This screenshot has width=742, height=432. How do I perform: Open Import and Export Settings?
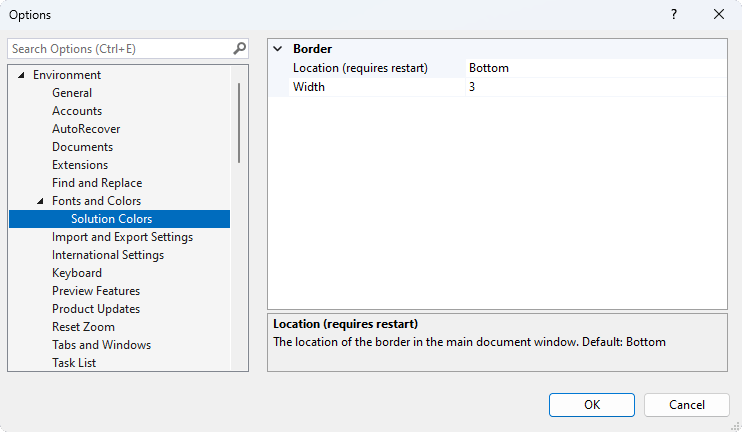(x=122, y=237)
